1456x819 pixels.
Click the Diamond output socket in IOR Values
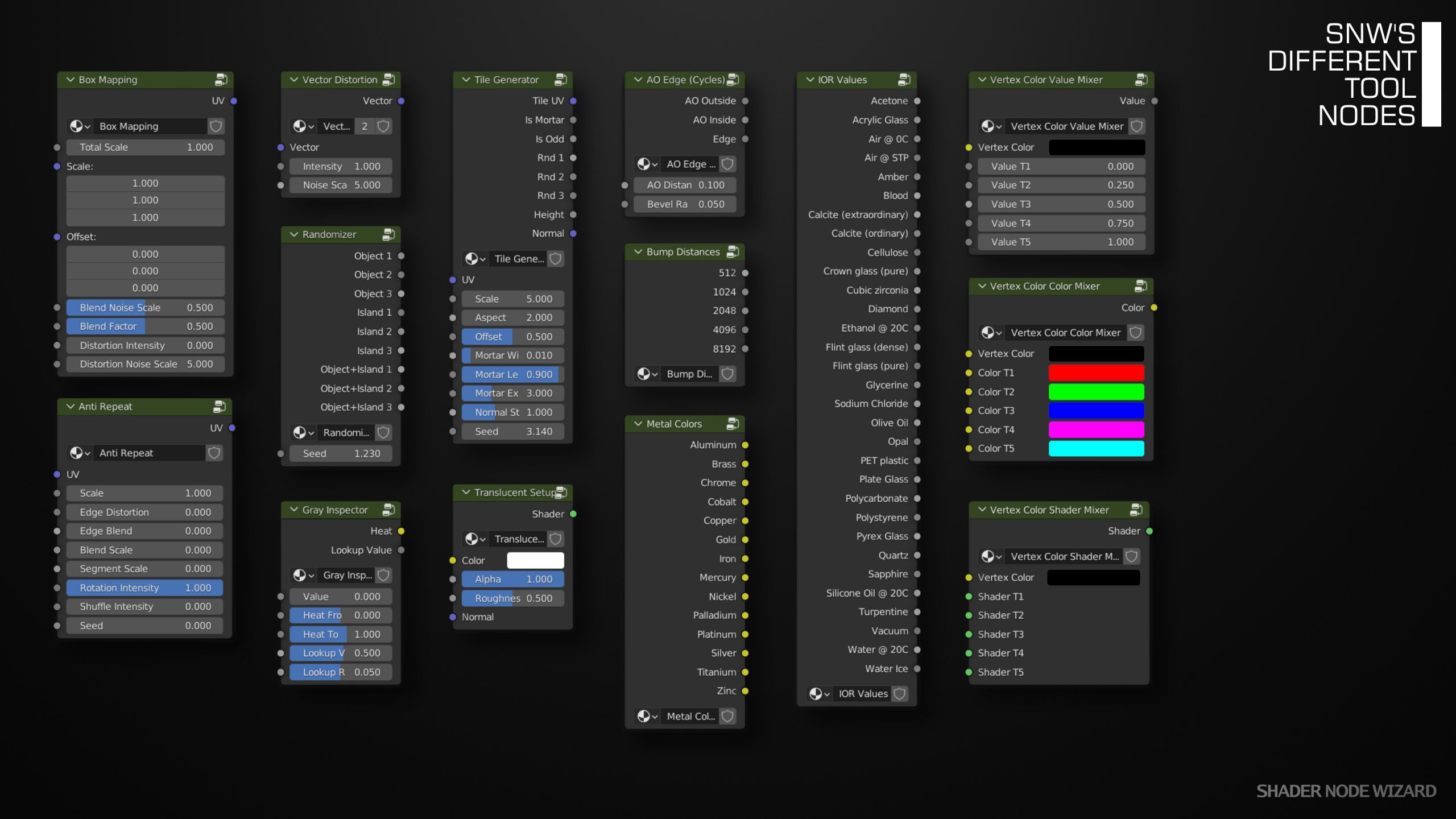[917, 309]
